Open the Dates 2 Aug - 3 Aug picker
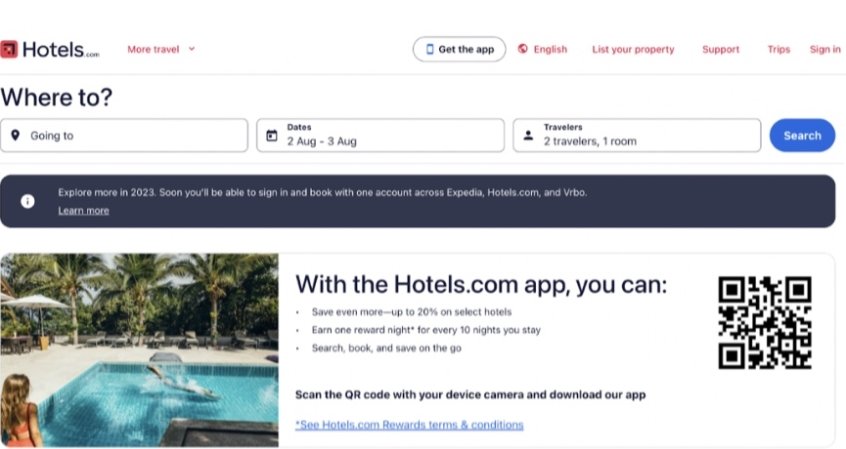Screen dimensions: 846x449 (x=380, y=135)
